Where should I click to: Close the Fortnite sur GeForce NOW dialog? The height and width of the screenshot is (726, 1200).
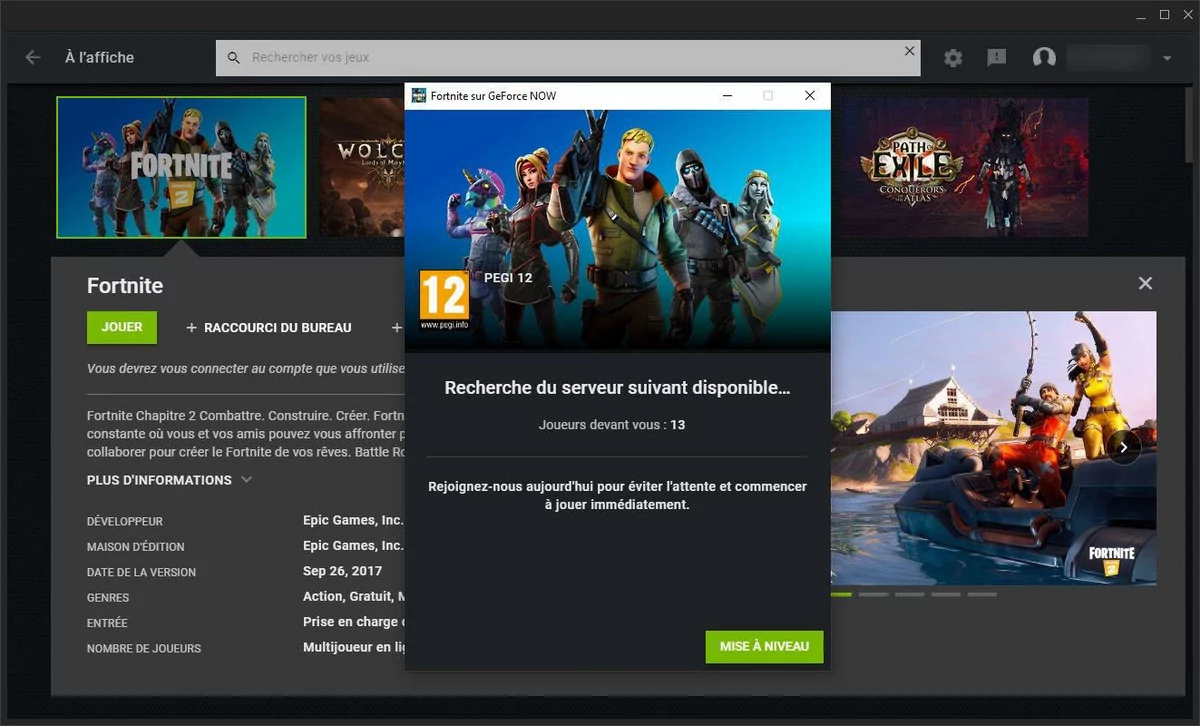tap(810, 96)
